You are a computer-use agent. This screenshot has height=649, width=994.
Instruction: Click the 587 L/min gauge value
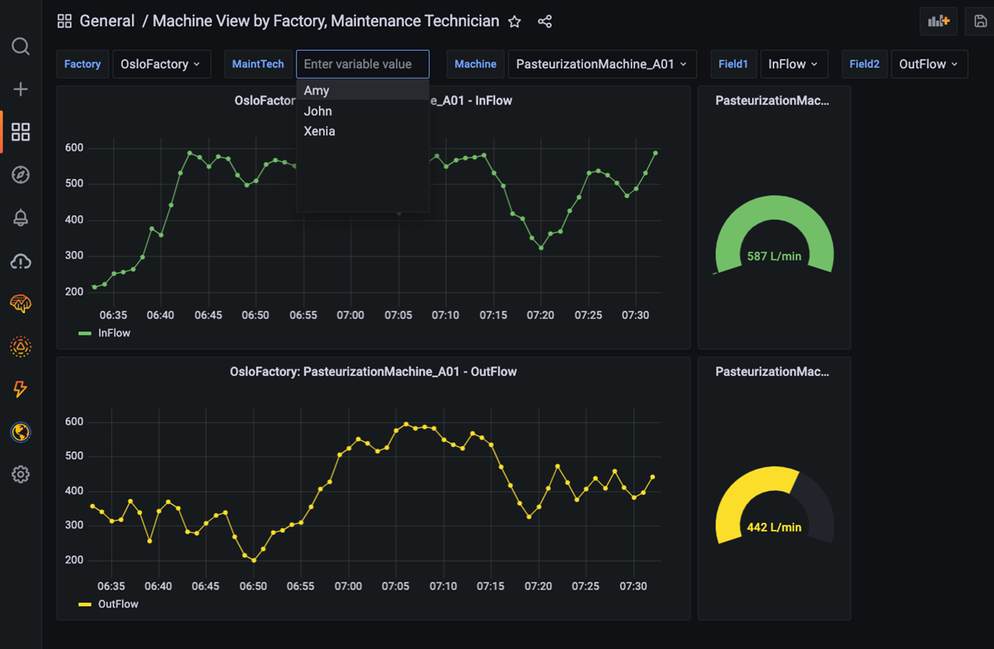click(774, 256)
